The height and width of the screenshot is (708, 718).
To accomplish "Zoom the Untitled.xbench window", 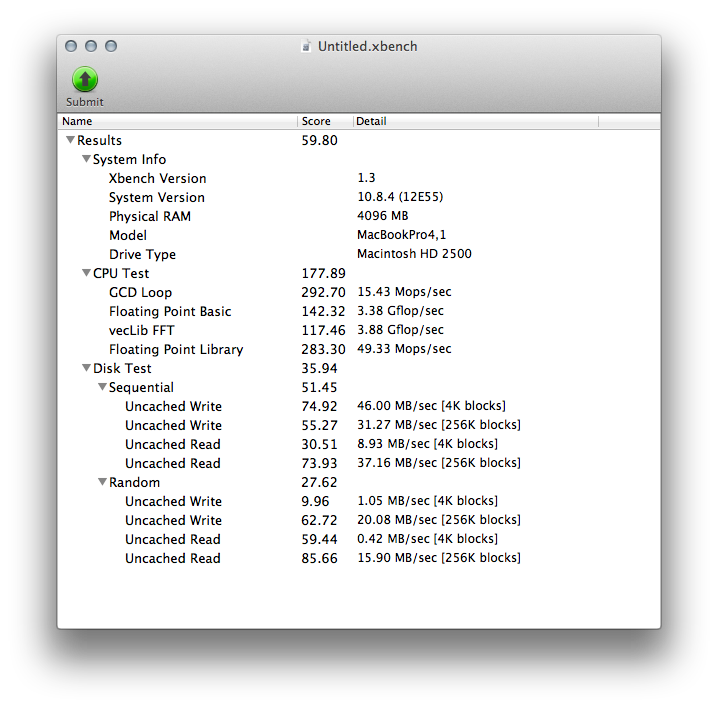I will [x=111, y=46].
